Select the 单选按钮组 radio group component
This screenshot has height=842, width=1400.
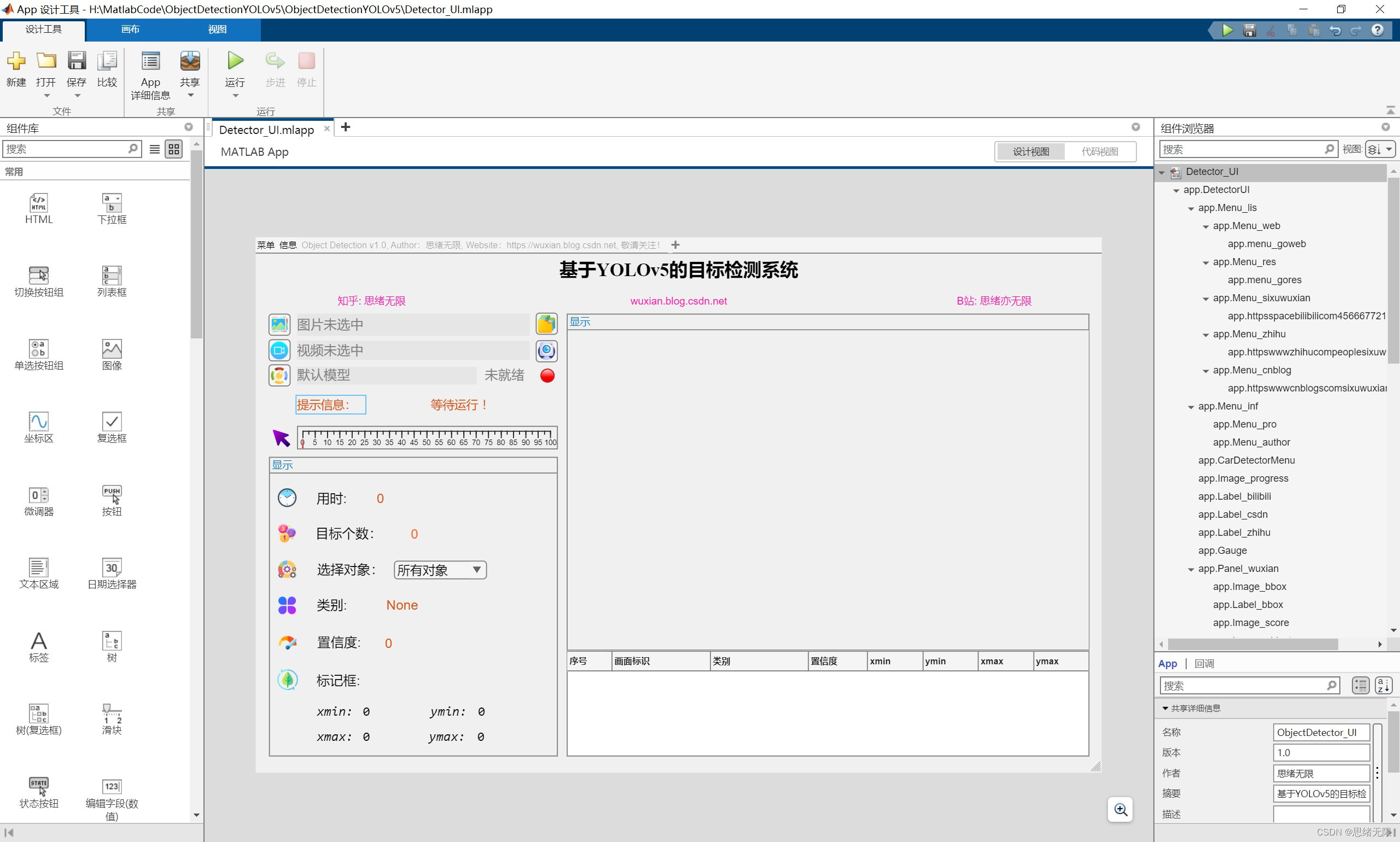pos(39,355)
